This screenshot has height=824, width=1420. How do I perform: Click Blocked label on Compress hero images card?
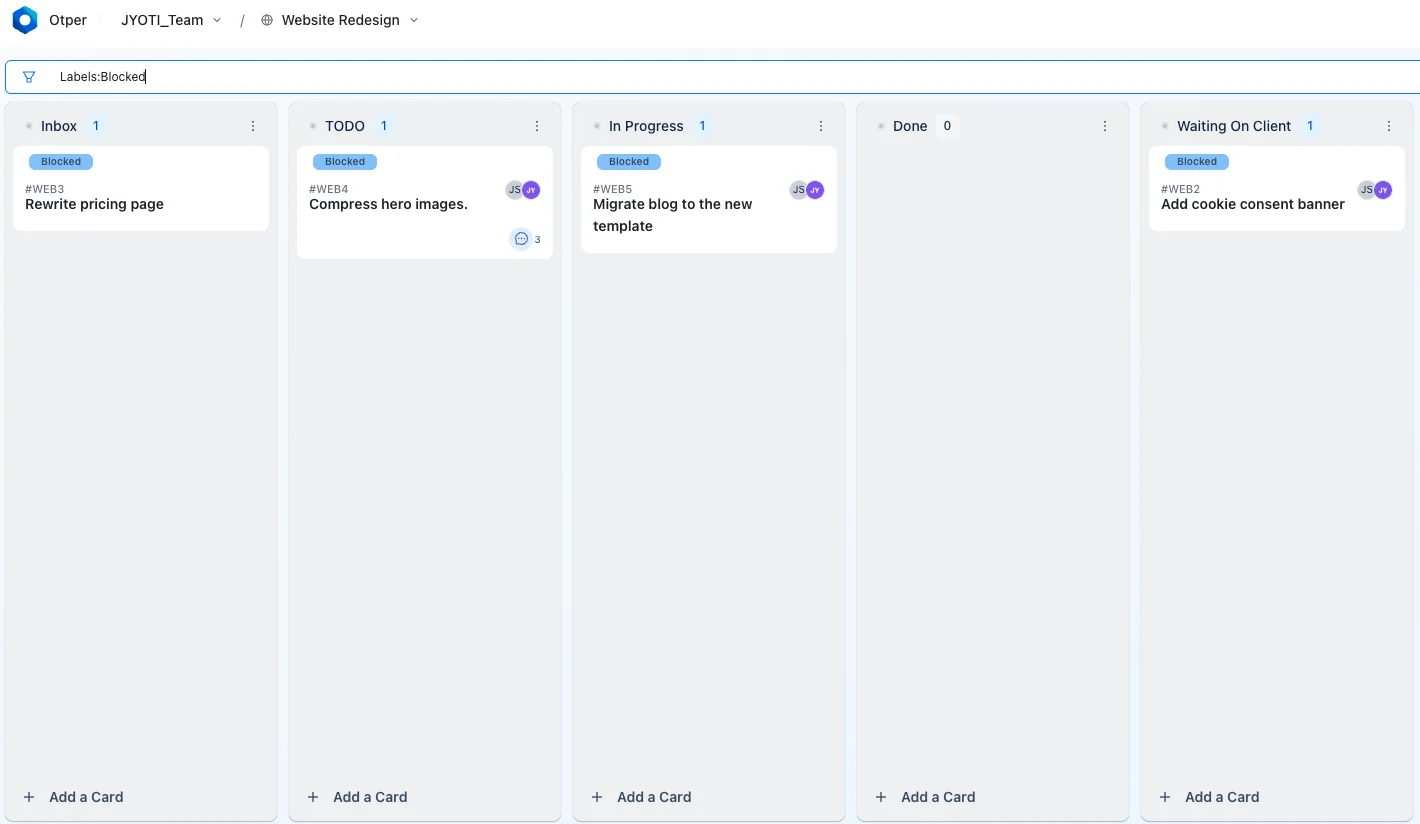[345, 161]
